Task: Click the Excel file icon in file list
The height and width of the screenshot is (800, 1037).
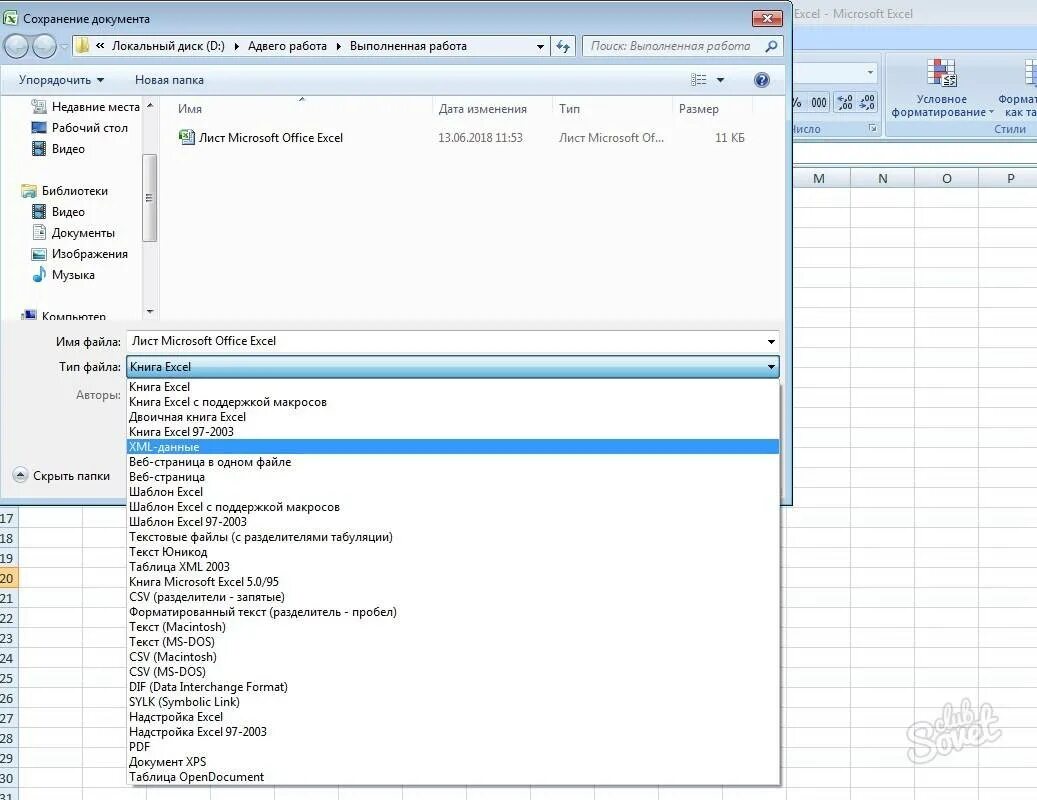Action: click(x=187, y=138)
